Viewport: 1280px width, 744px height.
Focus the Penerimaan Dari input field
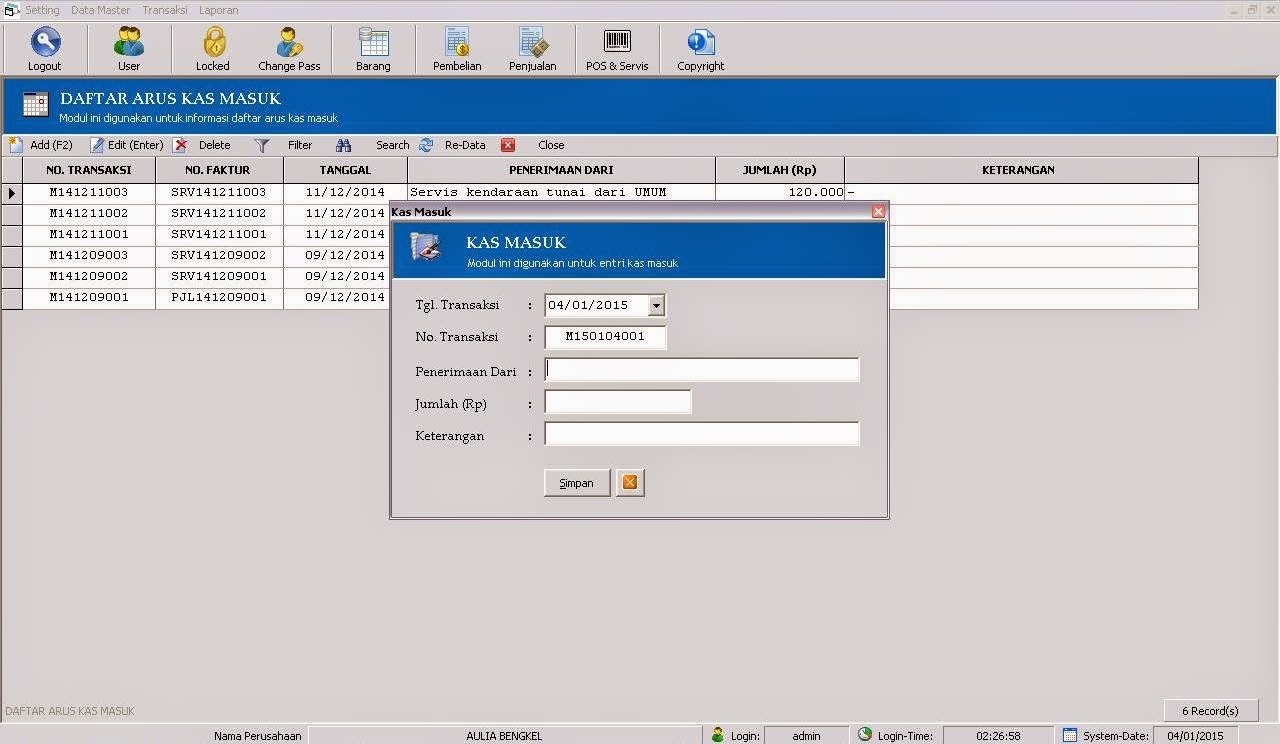[x=702, y=370]
